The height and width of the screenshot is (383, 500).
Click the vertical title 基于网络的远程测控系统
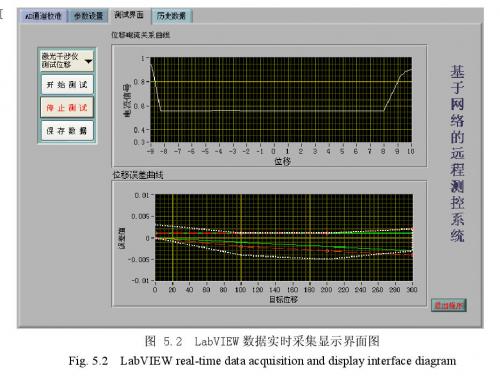tap(457, 153)
